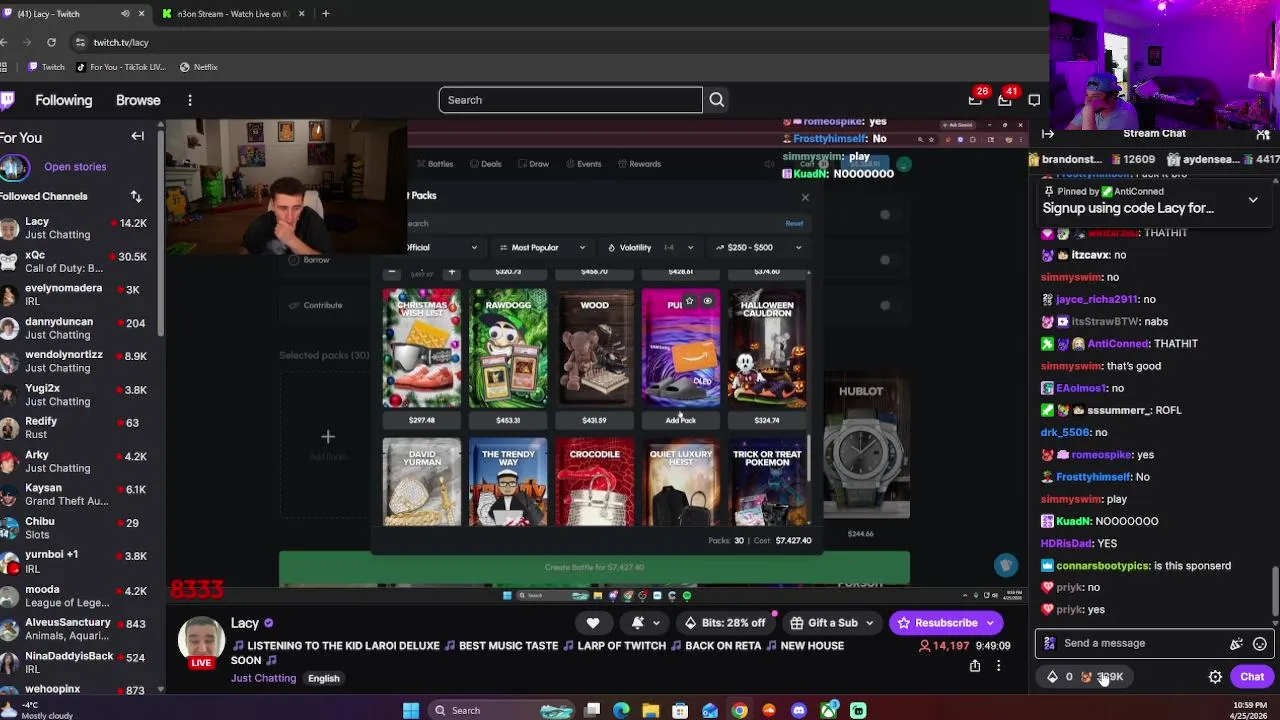Preview the pack with the eye icon
This screenshot has width=1280, height=720.
coord(707,301)
